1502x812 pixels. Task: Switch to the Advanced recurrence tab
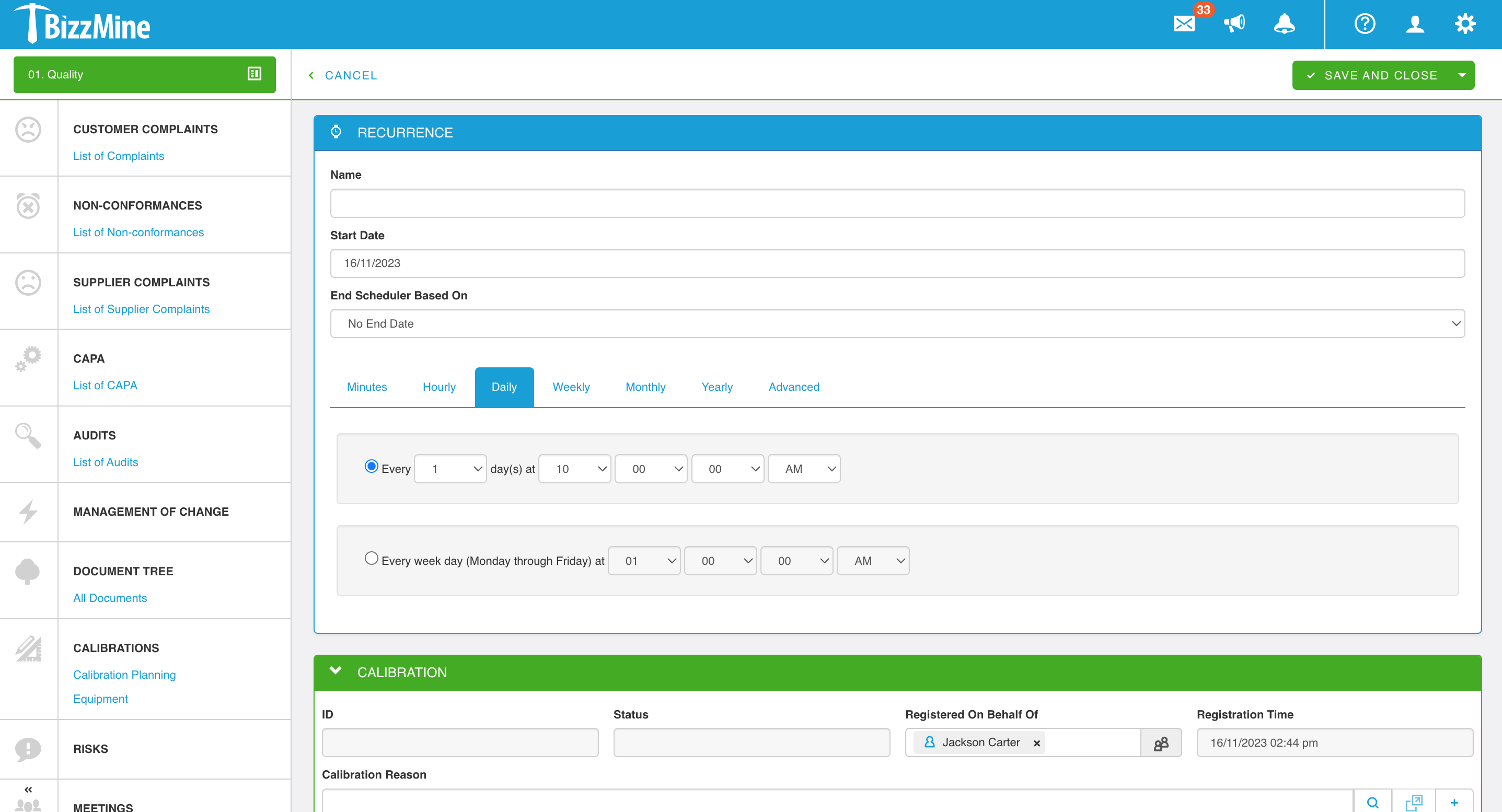pyautogui.click(x=793, y=387)
